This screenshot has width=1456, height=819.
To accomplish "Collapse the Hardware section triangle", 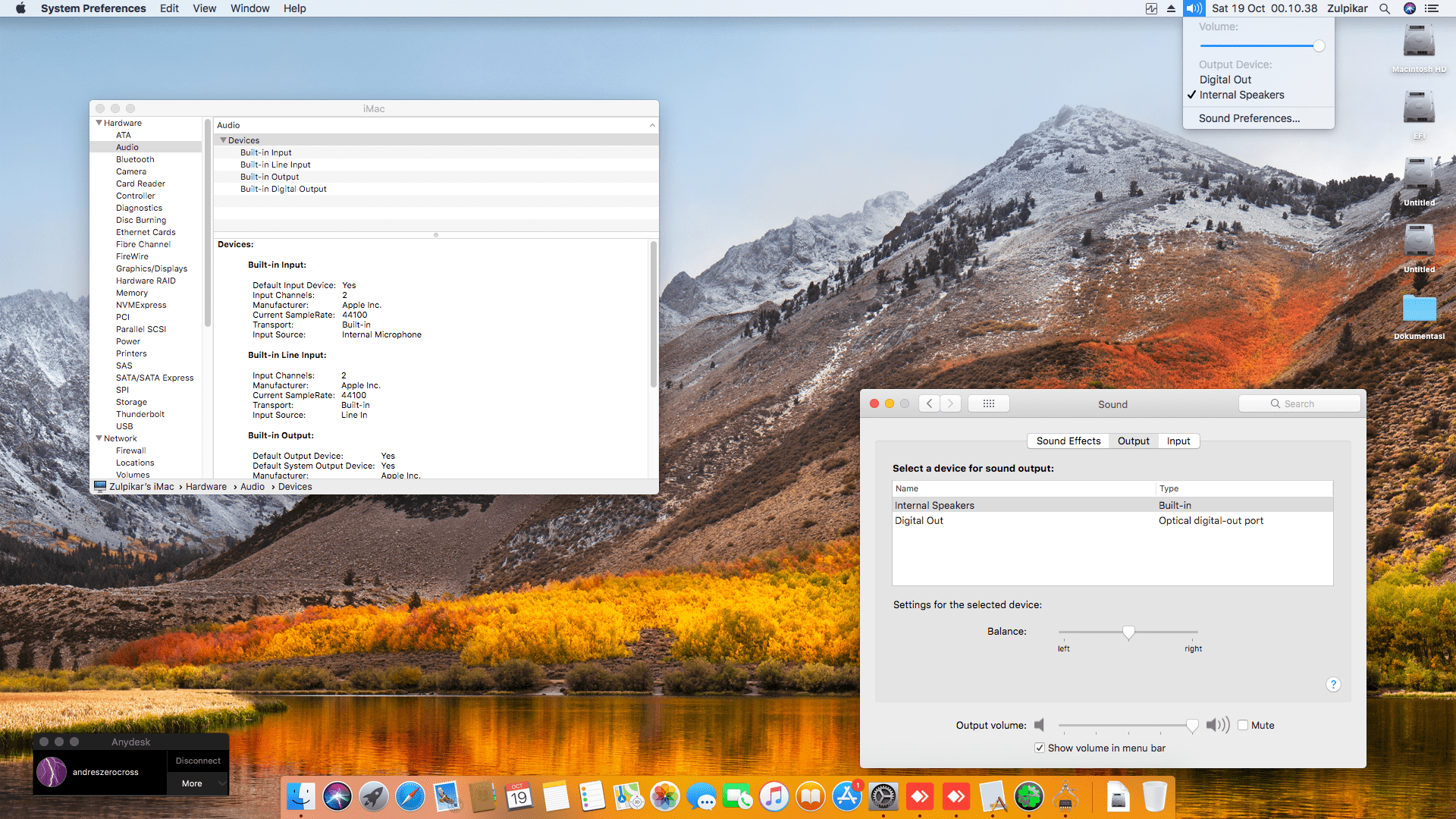I will coord(99,123).
